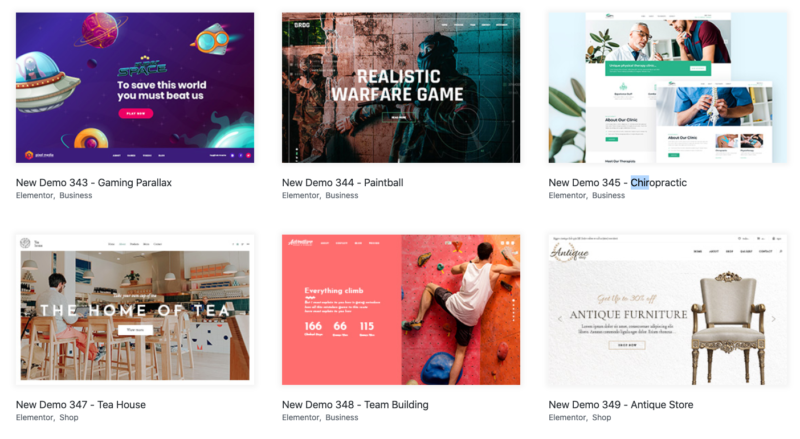Screen dimensions: 800x439
Task: Click New Demo 349 - Antique Store title
Action: tap(620, 405)
